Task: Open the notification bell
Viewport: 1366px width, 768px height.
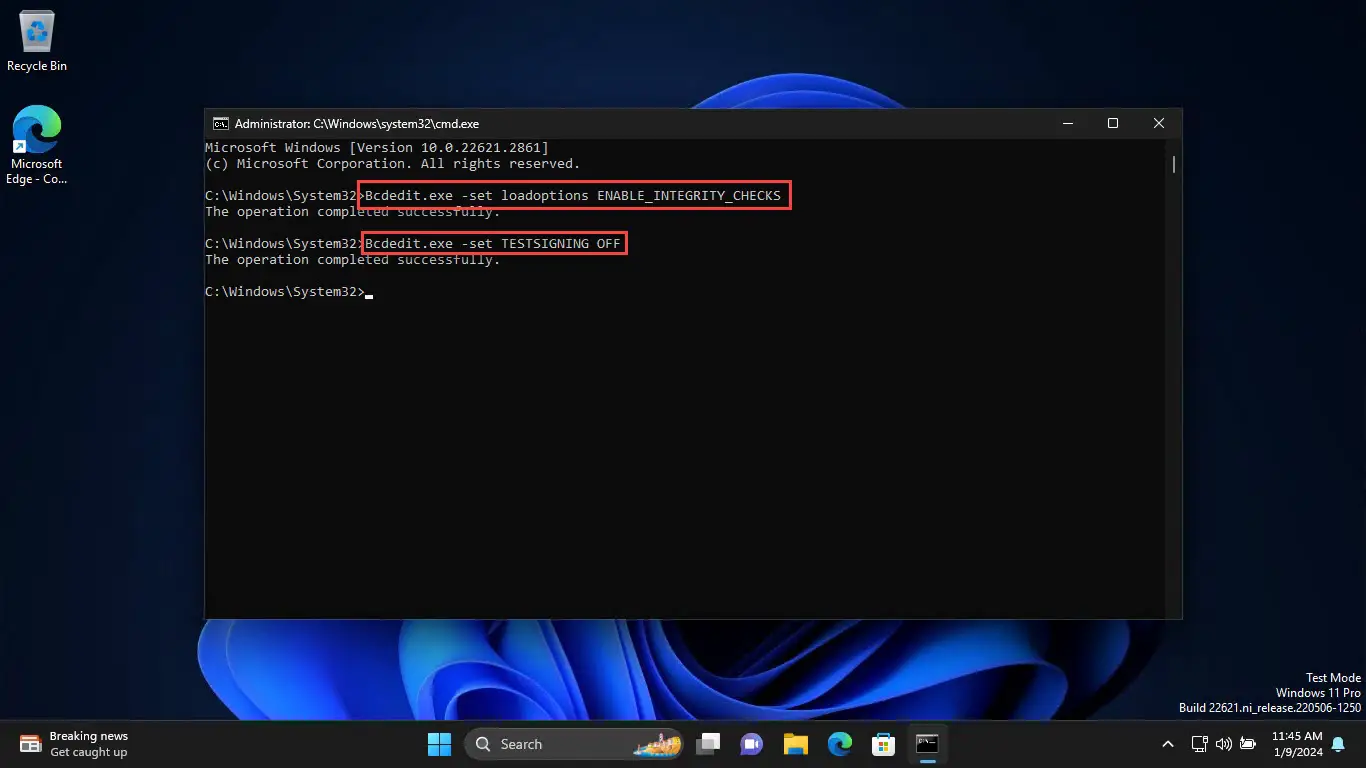Action: (1338, 744)
